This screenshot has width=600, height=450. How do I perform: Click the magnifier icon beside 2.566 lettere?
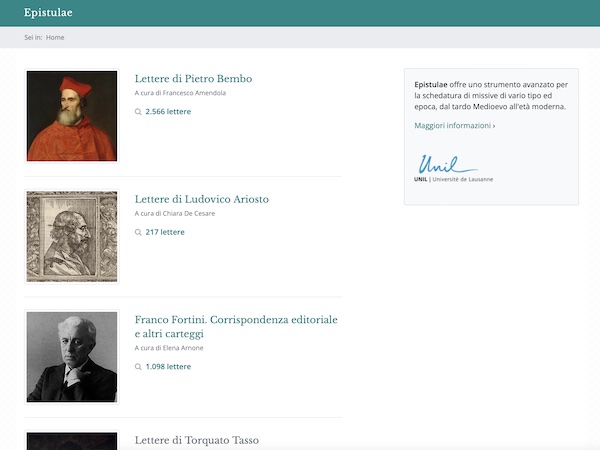click(138, 112)
